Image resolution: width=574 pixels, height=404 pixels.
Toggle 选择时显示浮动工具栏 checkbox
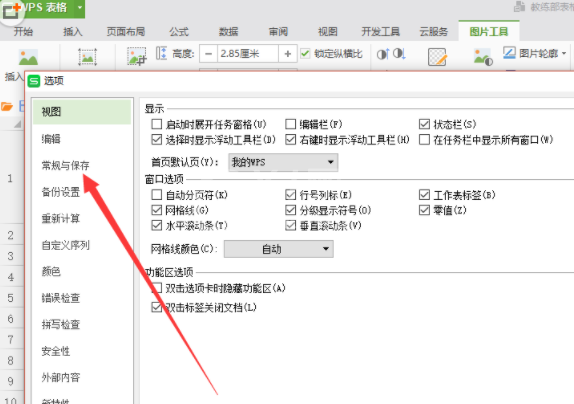click(156, 139)
